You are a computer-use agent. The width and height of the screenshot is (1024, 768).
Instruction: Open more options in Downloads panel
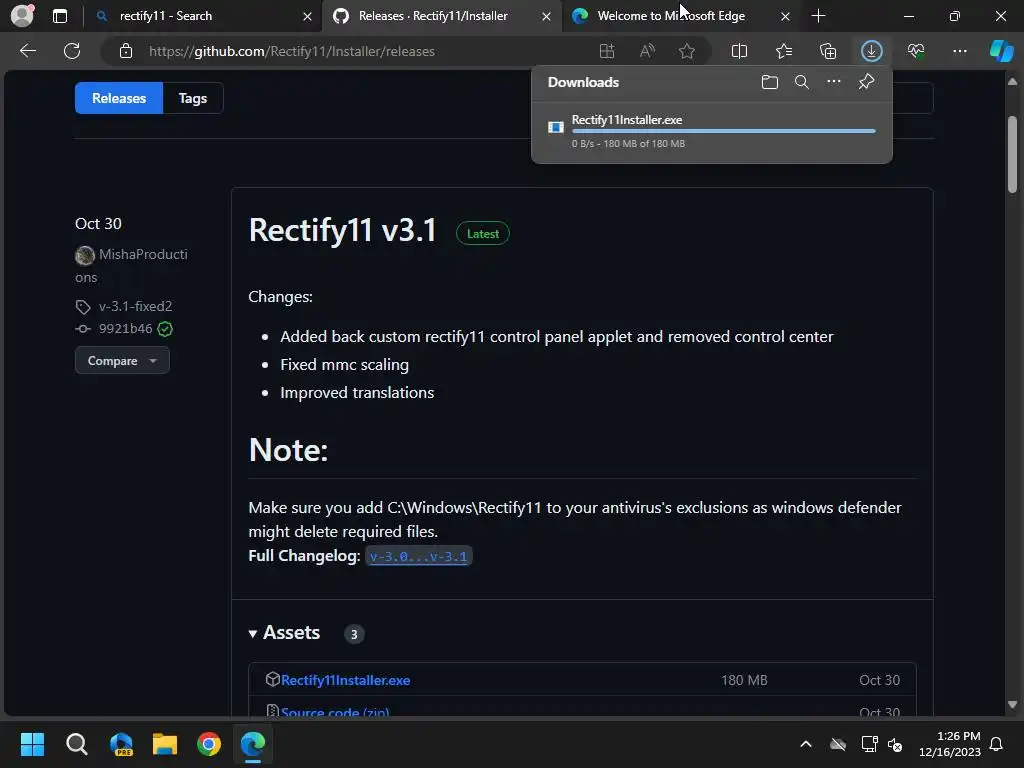coord(834,82)
